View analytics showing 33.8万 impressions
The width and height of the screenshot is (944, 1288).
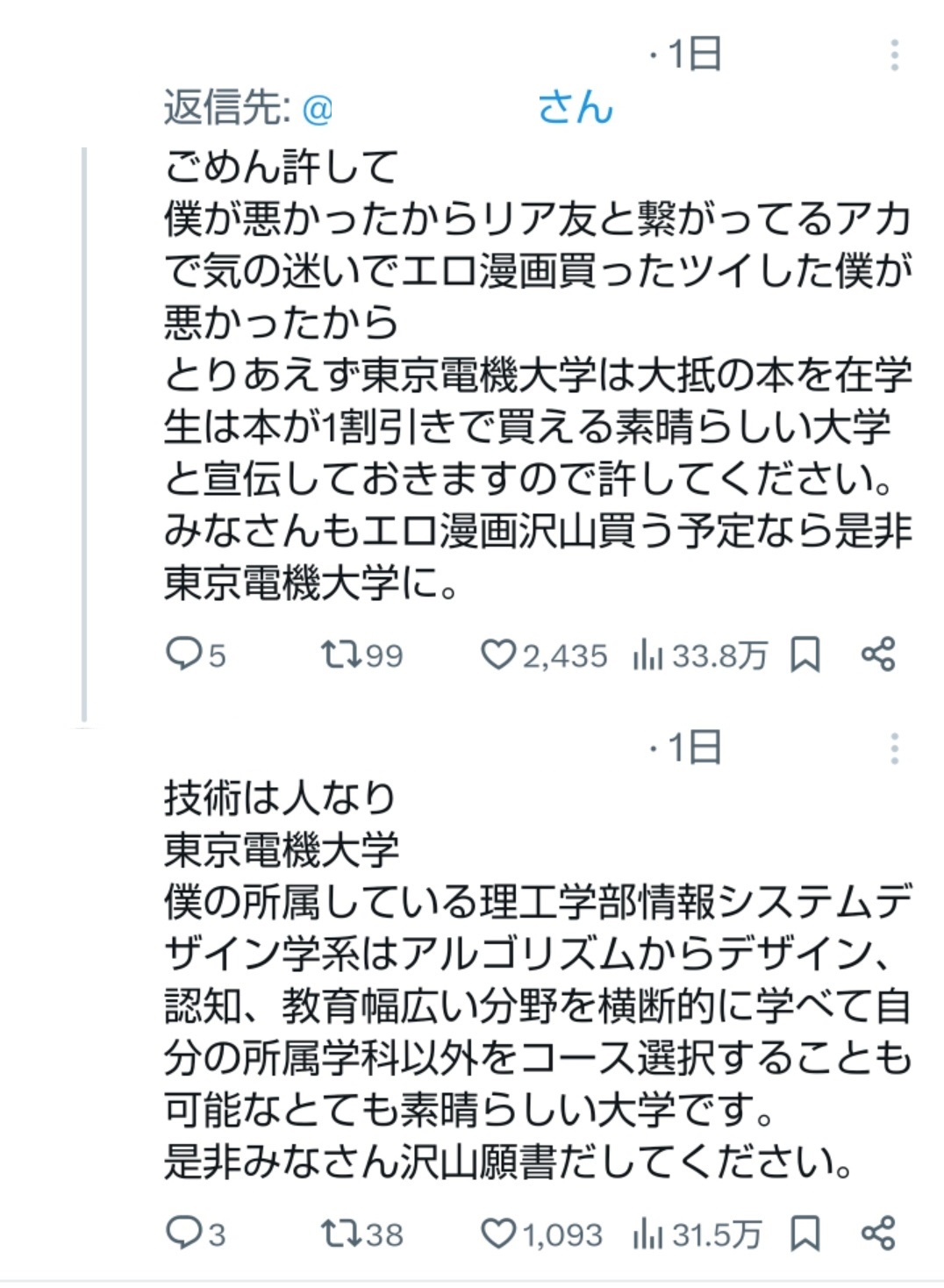pyautogui.click(x=647, y=655)
